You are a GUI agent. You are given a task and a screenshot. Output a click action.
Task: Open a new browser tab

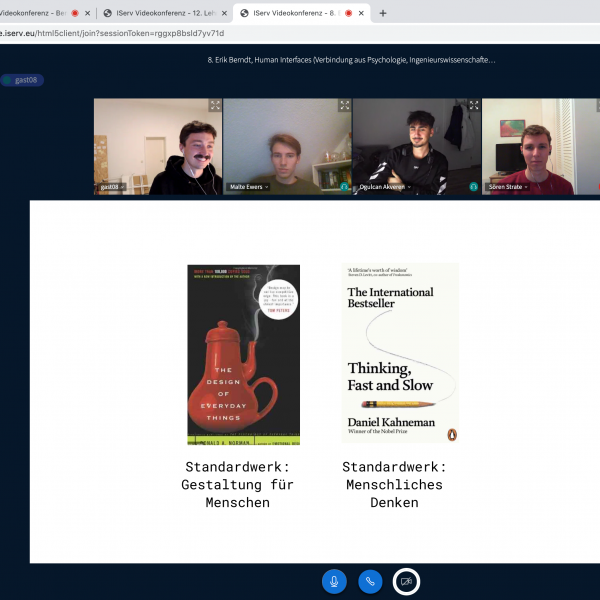(x=383, y=13)
